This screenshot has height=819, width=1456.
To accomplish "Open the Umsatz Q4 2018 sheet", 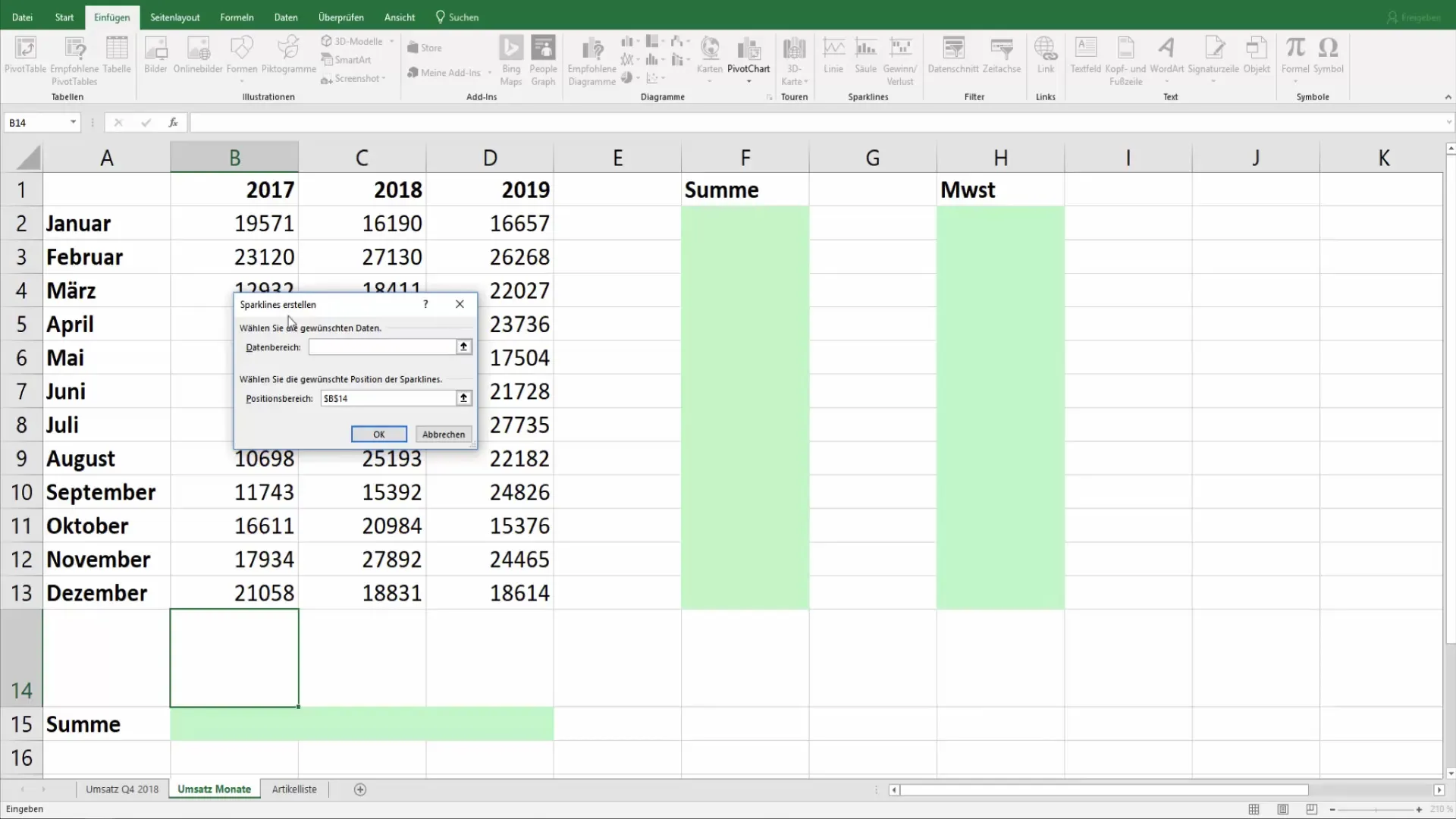I will (122, 789).
